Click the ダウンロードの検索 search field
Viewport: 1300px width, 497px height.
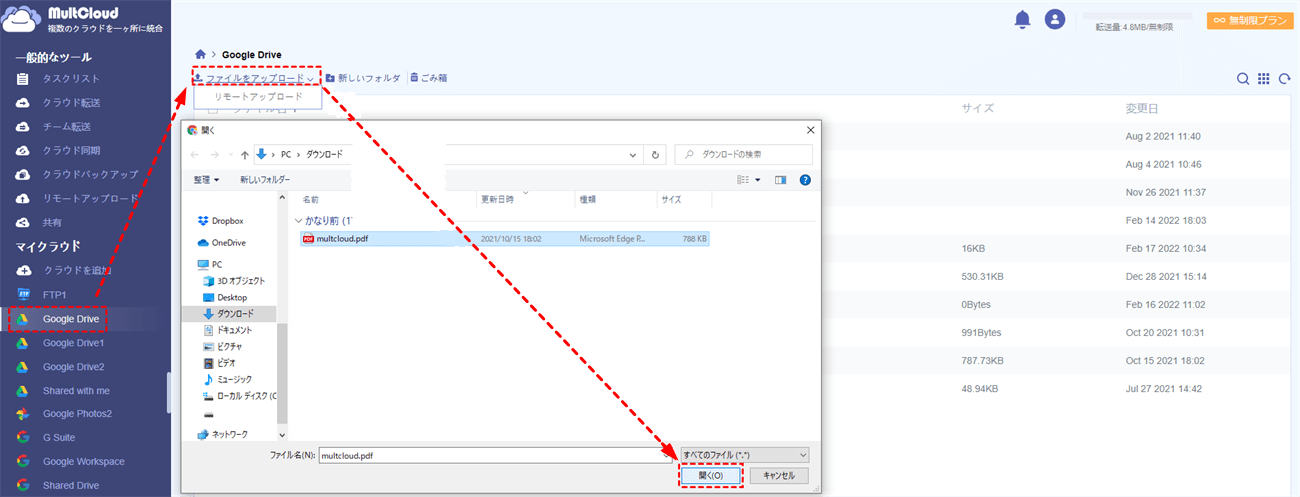coord(743,155)
